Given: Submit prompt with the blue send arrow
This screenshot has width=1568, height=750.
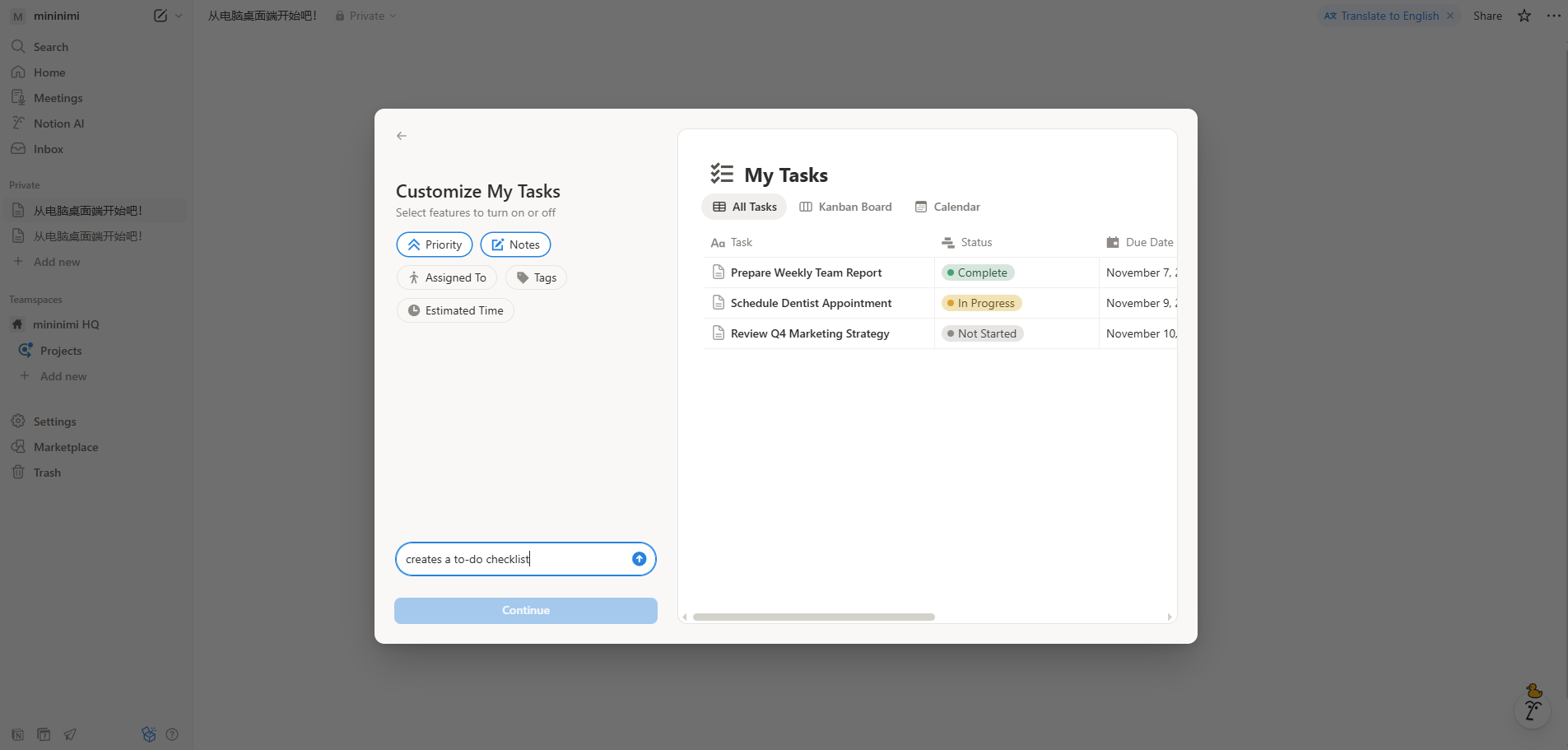Looking at the screenshot, I should [x=639, y=559].
